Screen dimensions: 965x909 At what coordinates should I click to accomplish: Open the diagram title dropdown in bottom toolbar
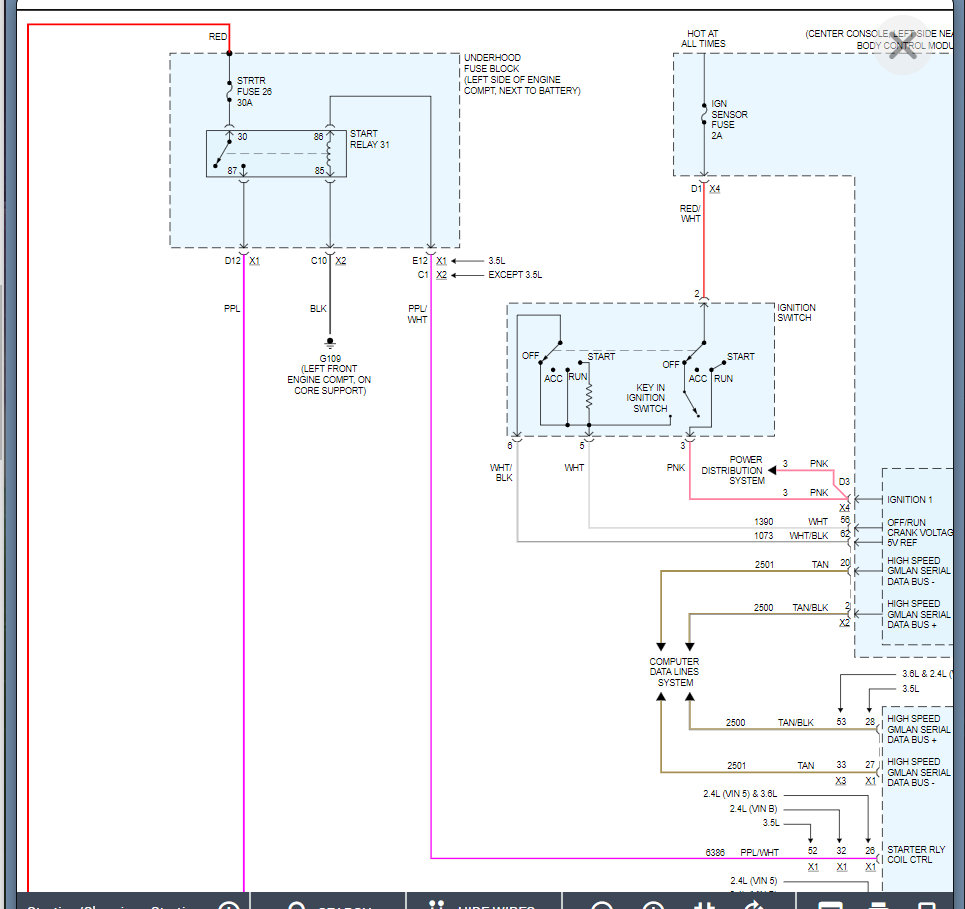point(229,906)
